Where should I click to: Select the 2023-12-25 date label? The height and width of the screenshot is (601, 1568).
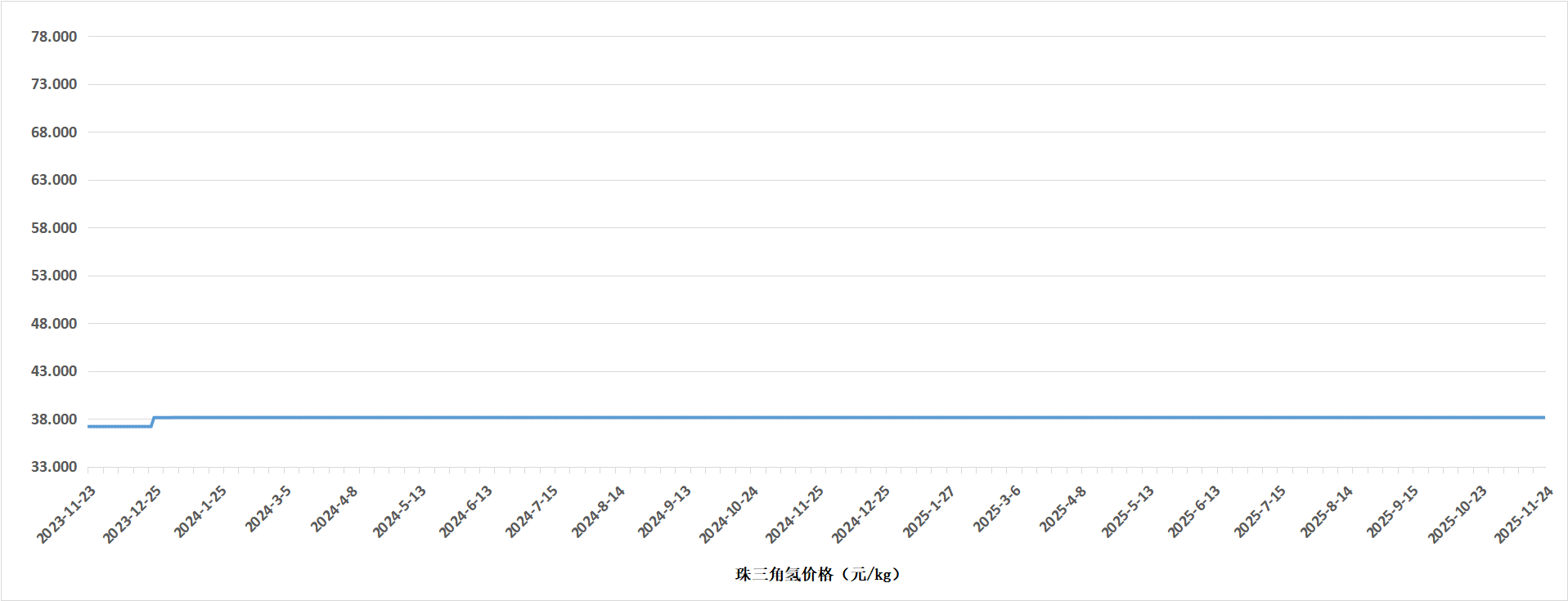click(x=132, y=514)
